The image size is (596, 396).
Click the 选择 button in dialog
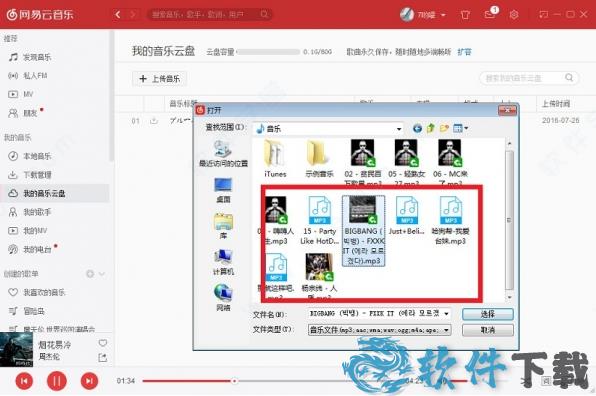click(488, 314)
